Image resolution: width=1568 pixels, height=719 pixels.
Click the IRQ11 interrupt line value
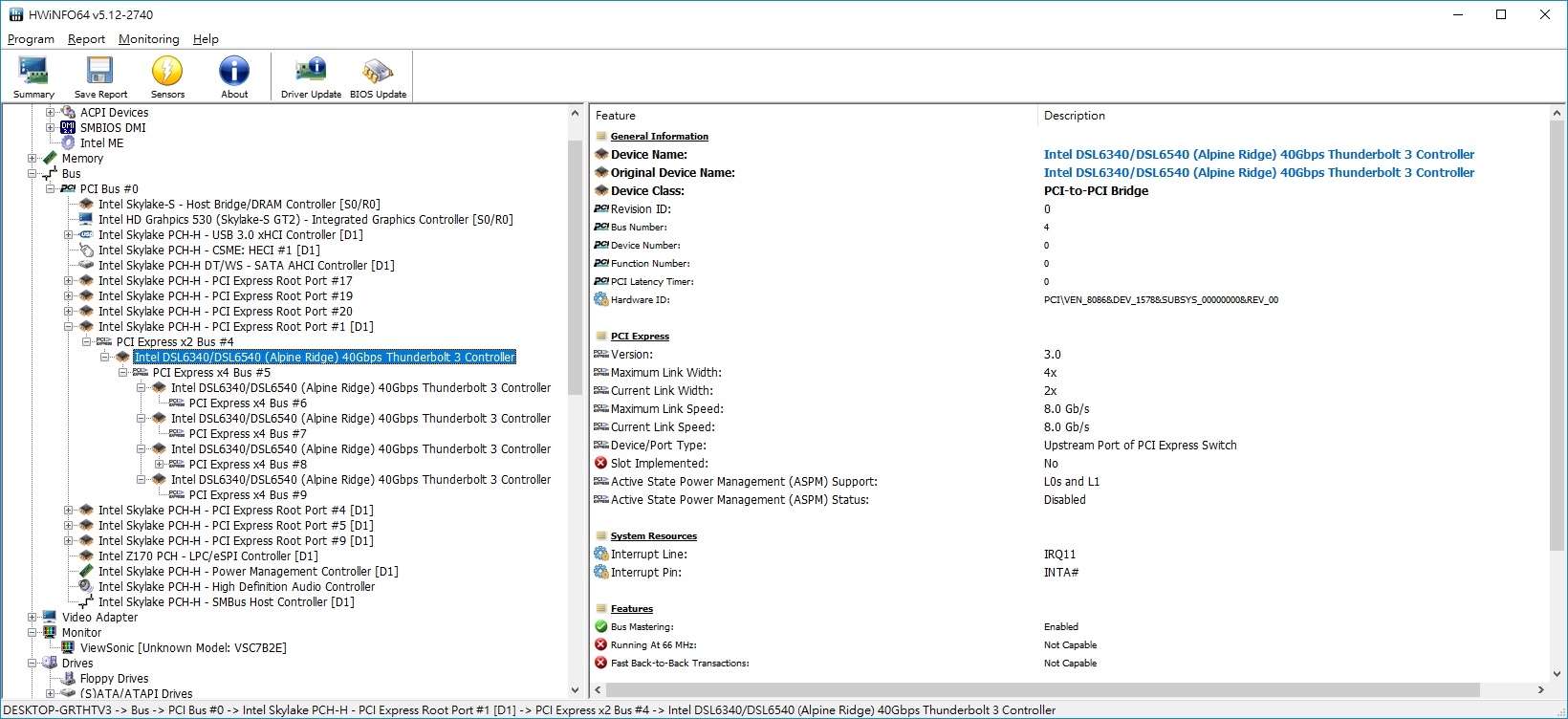point(1059,554)
